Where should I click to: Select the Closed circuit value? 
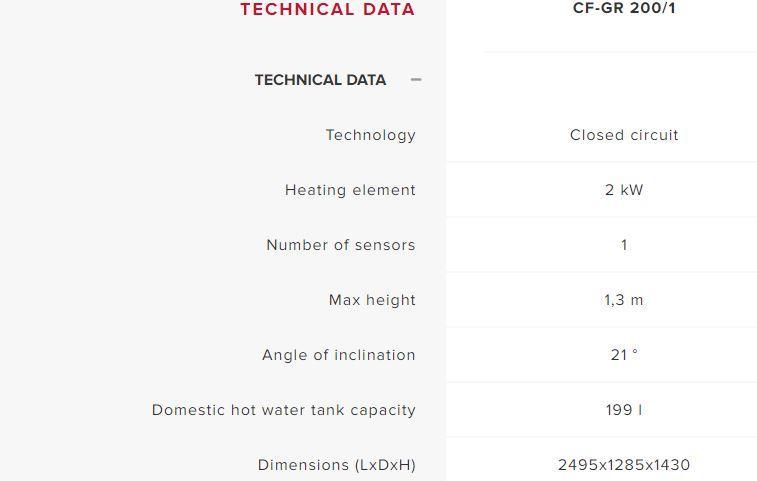click(x=624, y=135)
